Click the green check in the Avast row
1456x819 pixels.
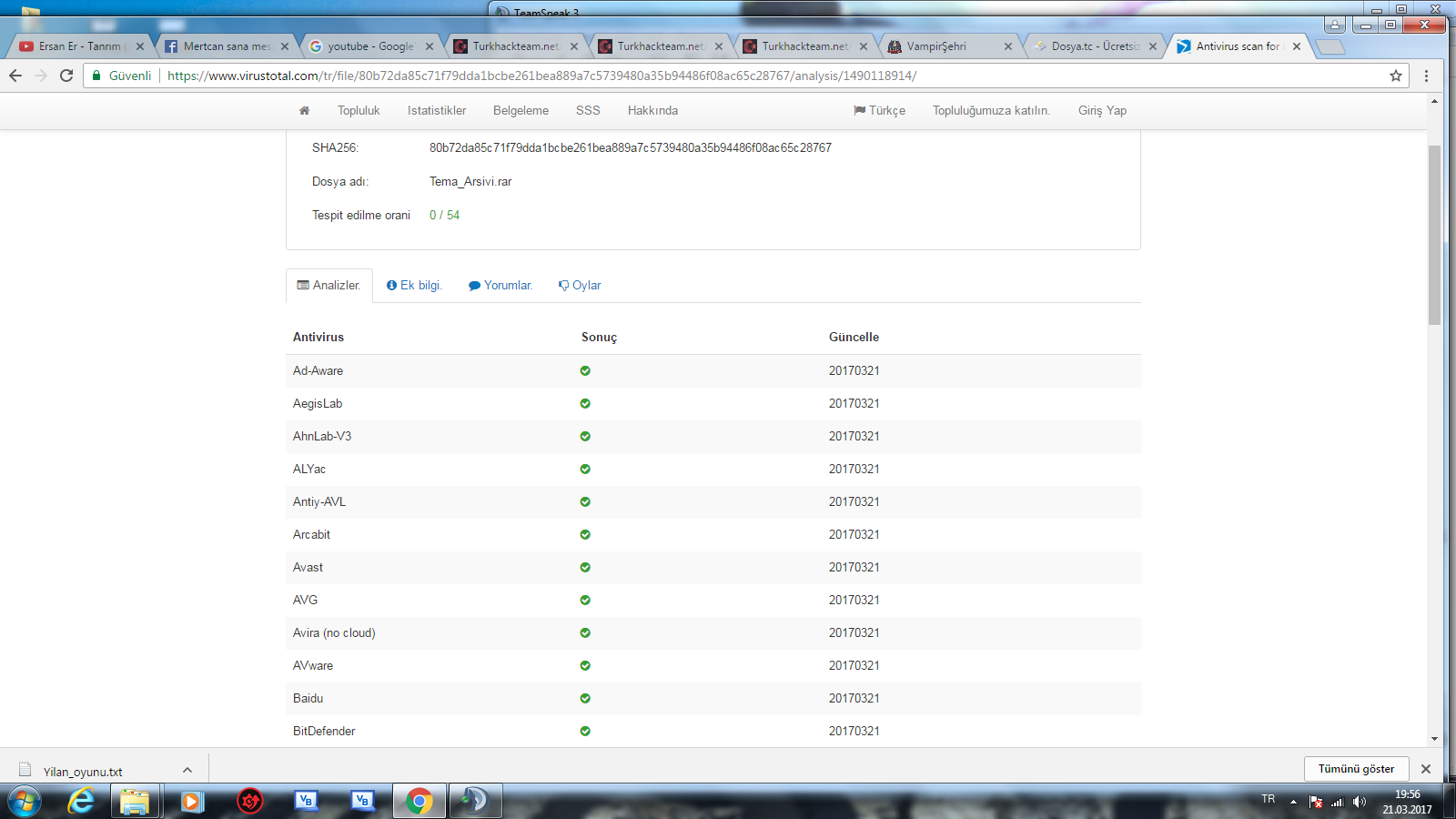point(585,567)
